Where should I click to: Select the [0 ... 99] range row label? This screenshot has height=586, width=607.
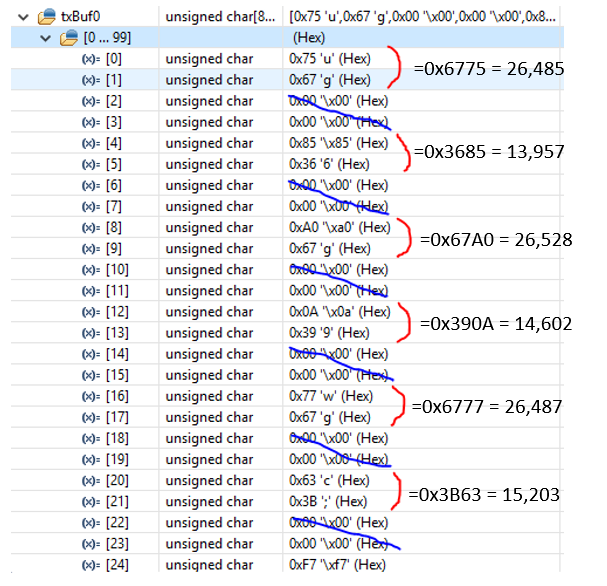[x=107, y=38]
